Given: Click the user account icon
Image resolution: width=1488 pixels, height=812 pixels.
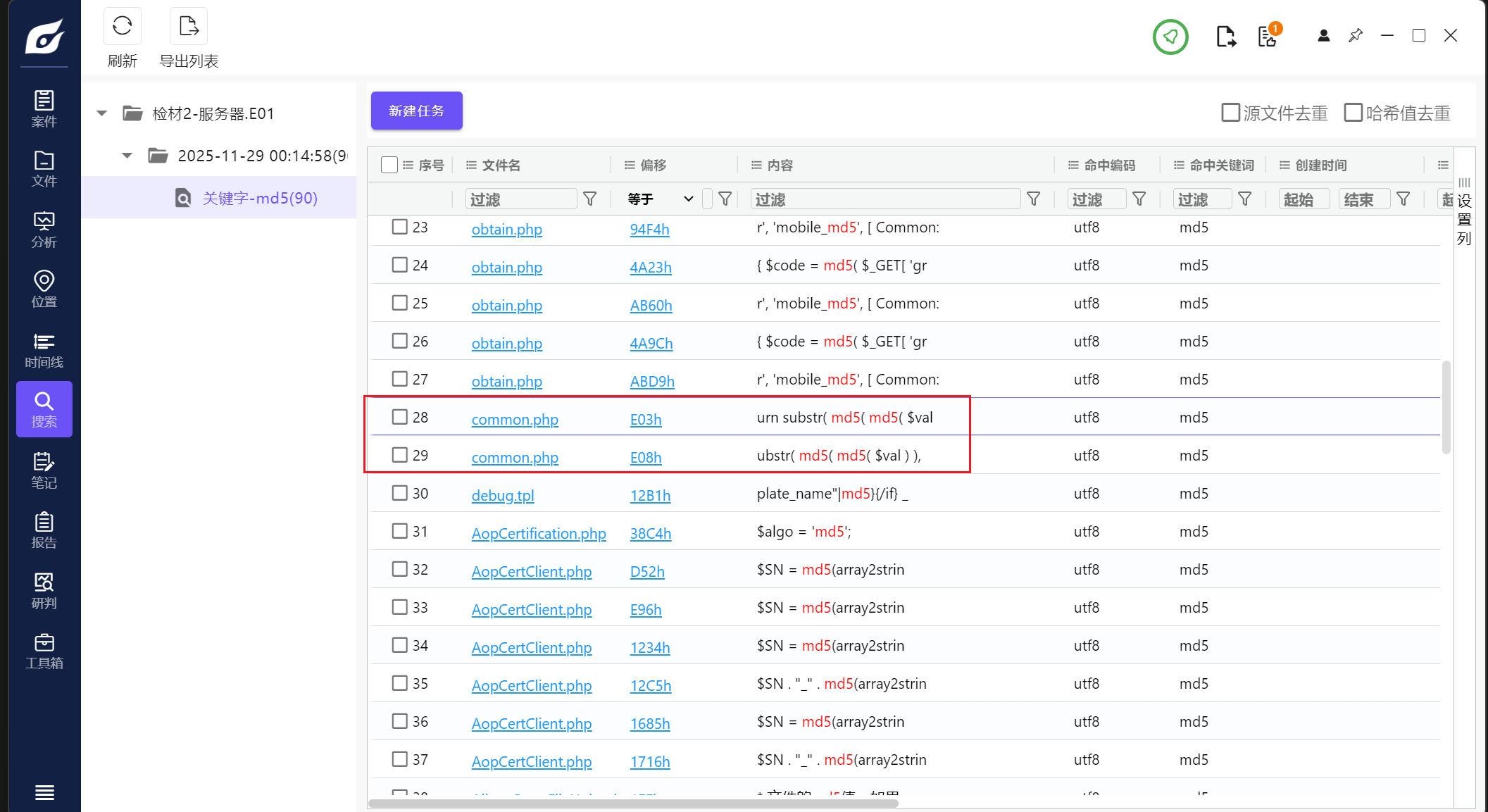Looking at the screenshot, I should coord(1324,35).
